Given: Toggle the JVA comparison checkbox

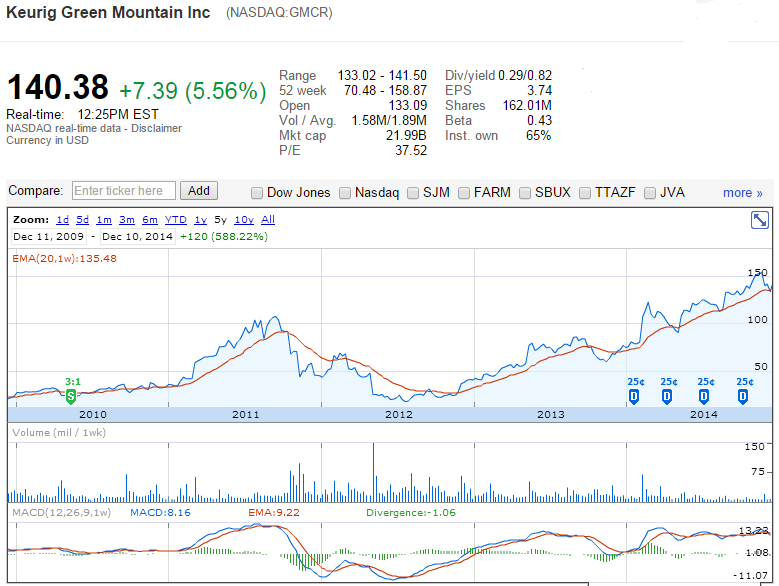Looking at the screenshot, I should [650, 193].
